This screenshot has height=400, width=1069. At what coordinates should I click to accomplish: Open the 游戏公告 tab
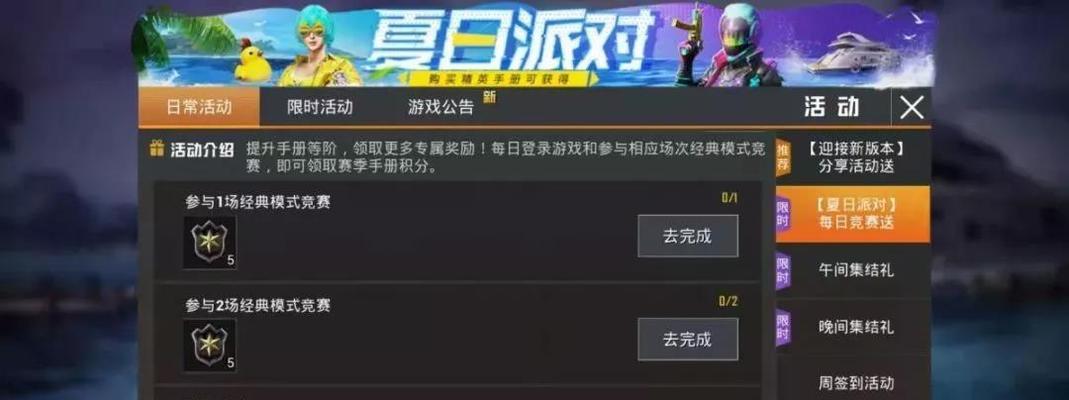coord(440,107)
